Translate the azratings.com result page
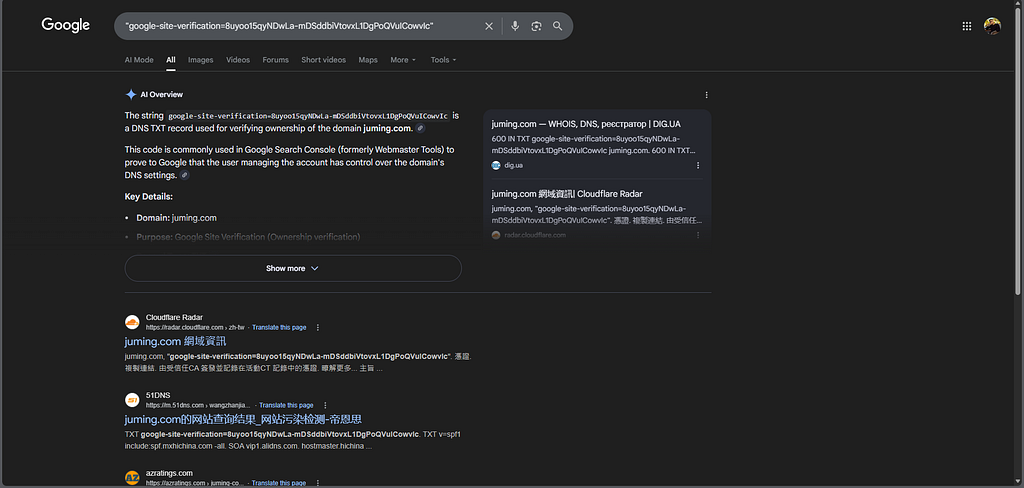 pos(279,483)
